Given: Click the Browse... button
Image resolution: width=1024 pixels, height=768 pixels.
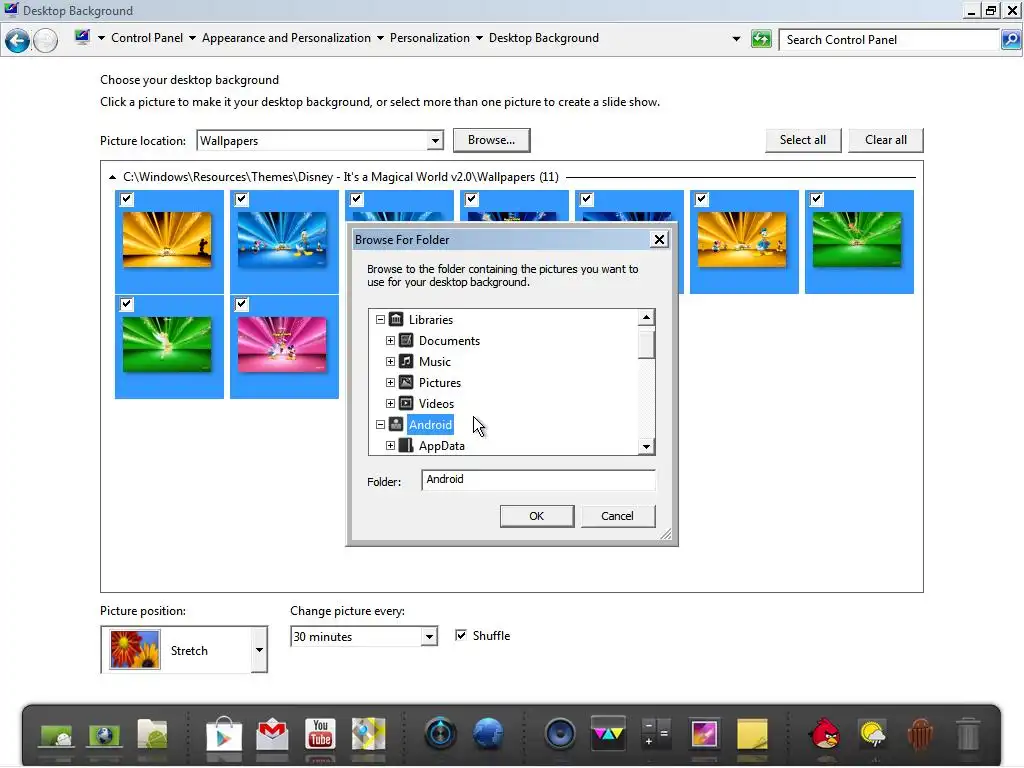Looking at the screenshot, I should [x=491, y=140].
